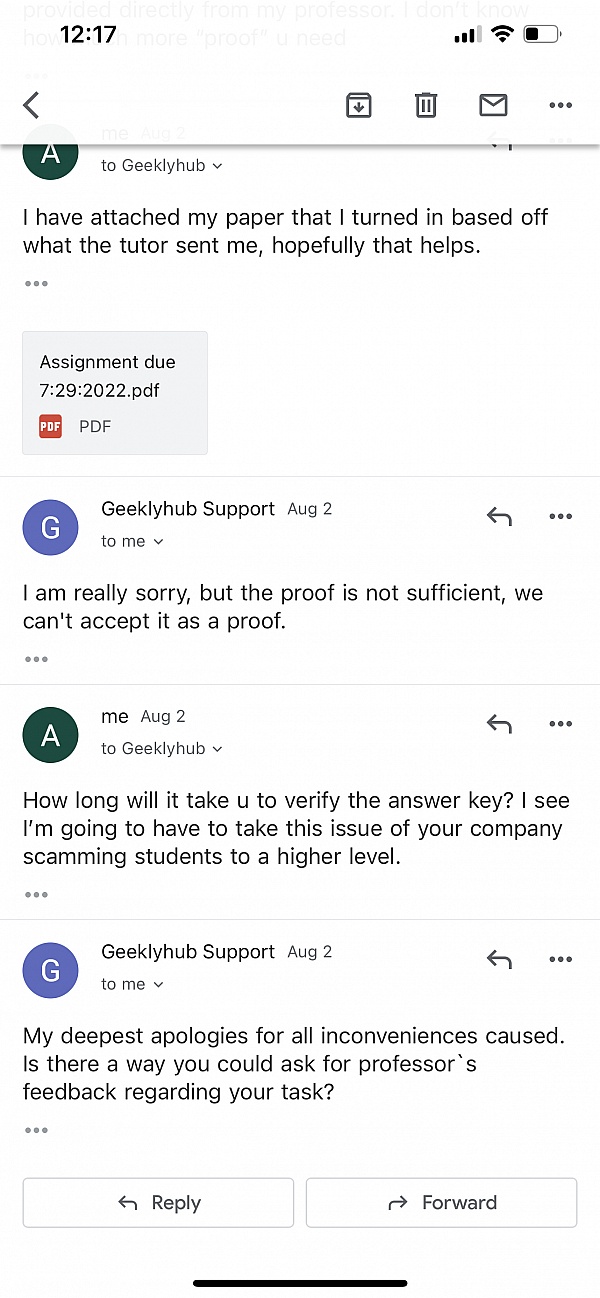This screenshot has width=600, height=1298.
Task: Show trimmed content under 'accept it as a proof'
Action: (36, 659)
